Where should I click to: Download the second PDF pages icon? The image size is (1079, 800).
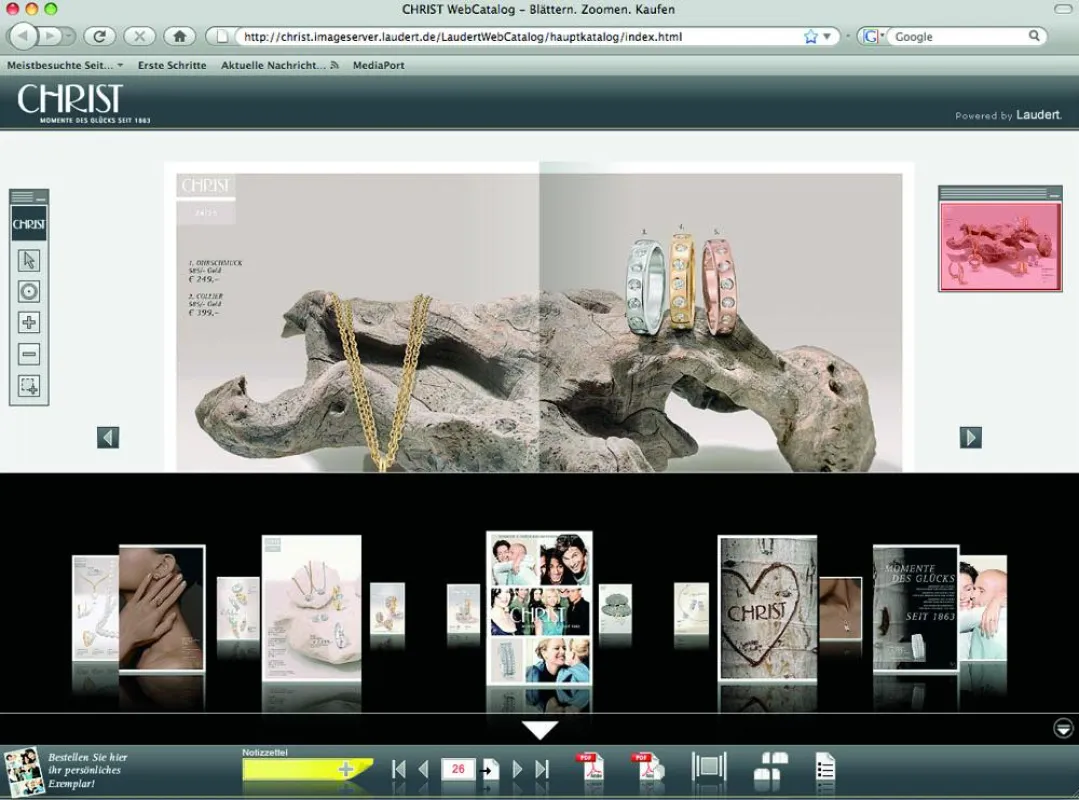648,767
